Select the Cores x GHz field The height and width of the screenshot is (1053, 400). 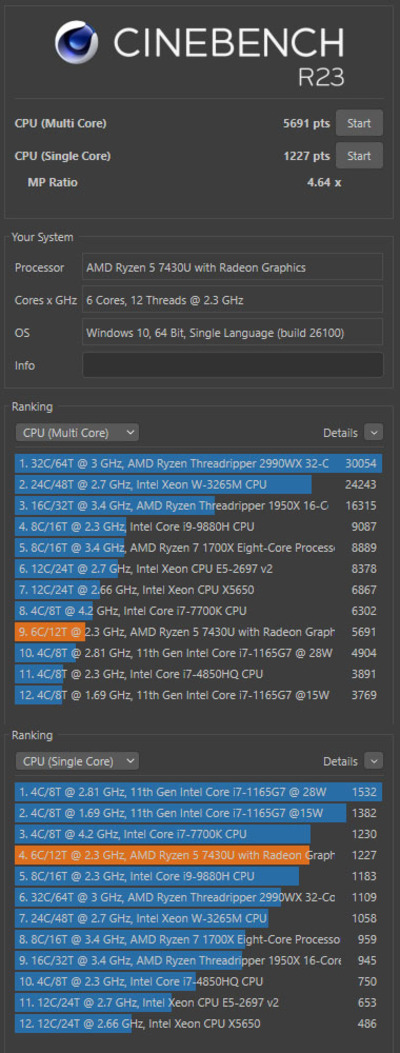233,300
